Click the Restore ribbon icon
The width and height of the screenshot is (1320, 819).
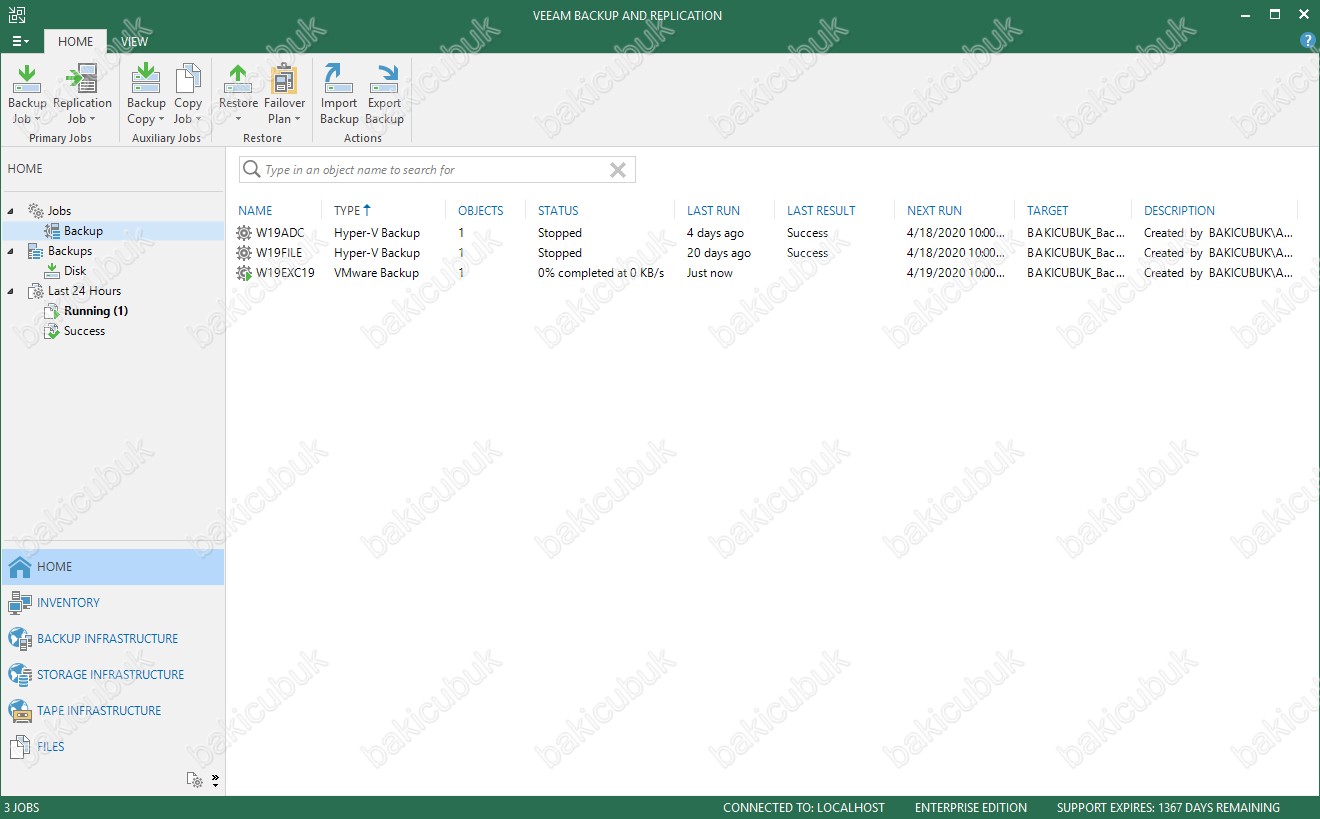(238, 78)
